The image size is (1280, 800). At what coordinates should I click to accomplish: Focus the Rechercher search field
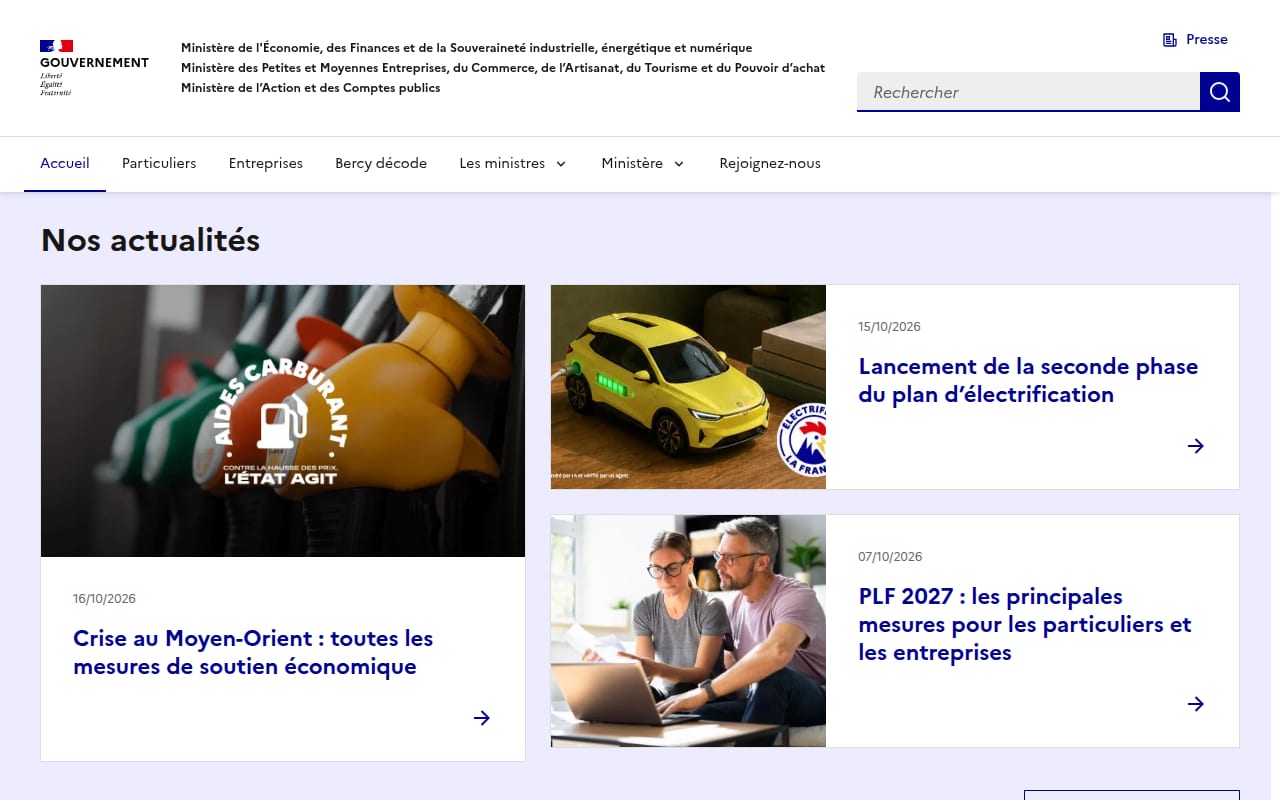[1028, 92]
